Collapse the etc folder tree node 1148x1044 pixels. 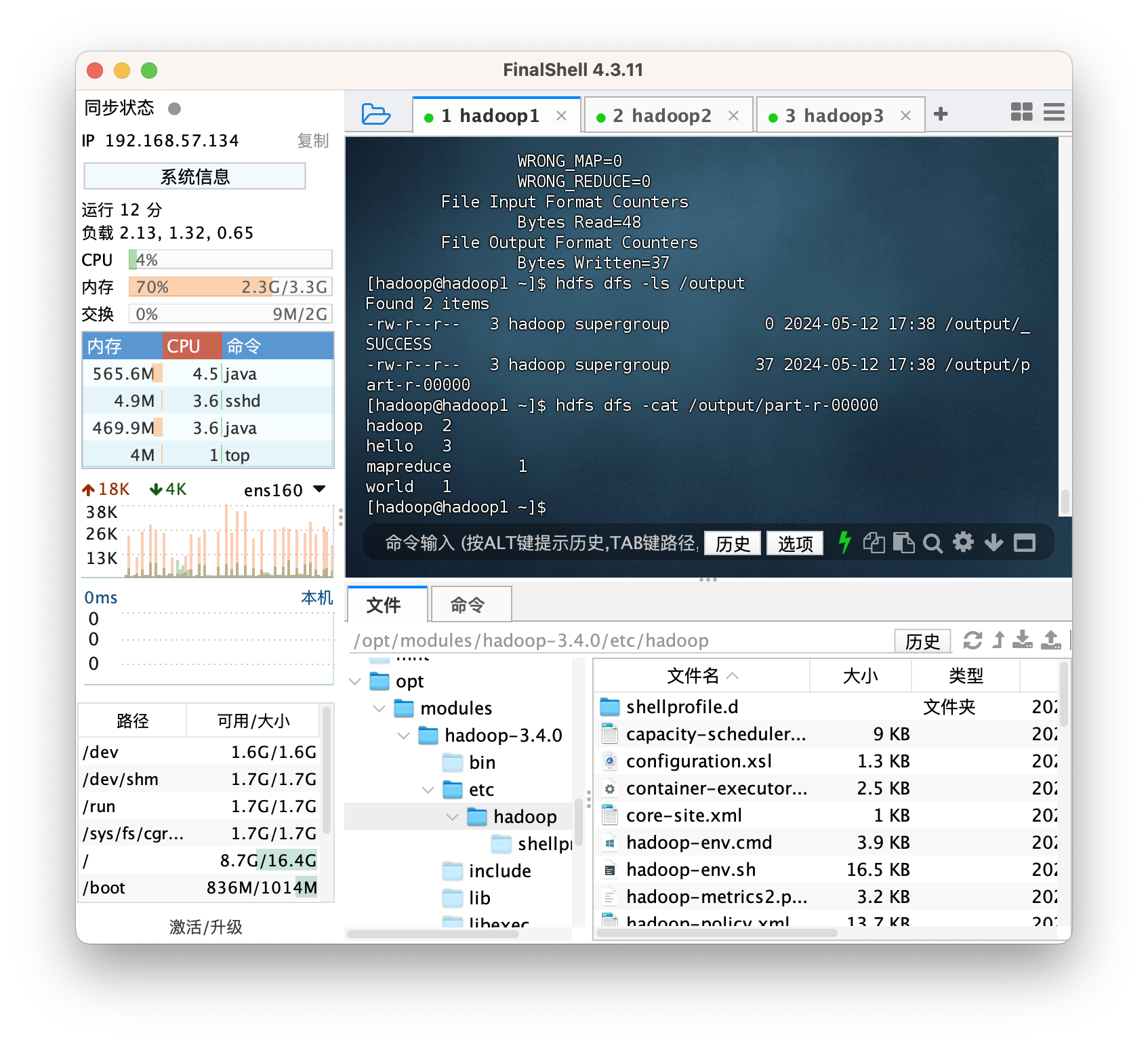point(428,790)
